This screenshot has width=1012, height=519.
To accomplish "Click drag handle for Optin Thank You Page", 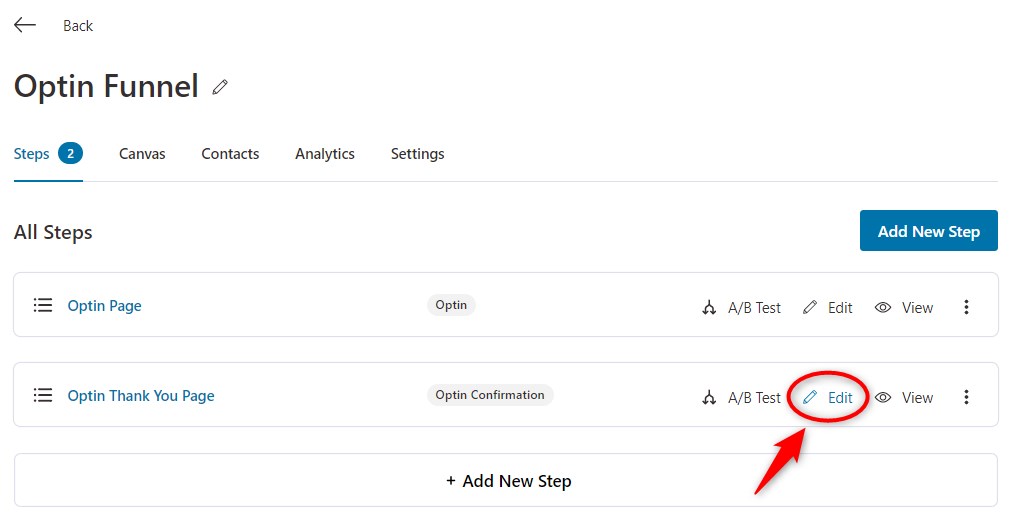I will click(x=43, y=394).
